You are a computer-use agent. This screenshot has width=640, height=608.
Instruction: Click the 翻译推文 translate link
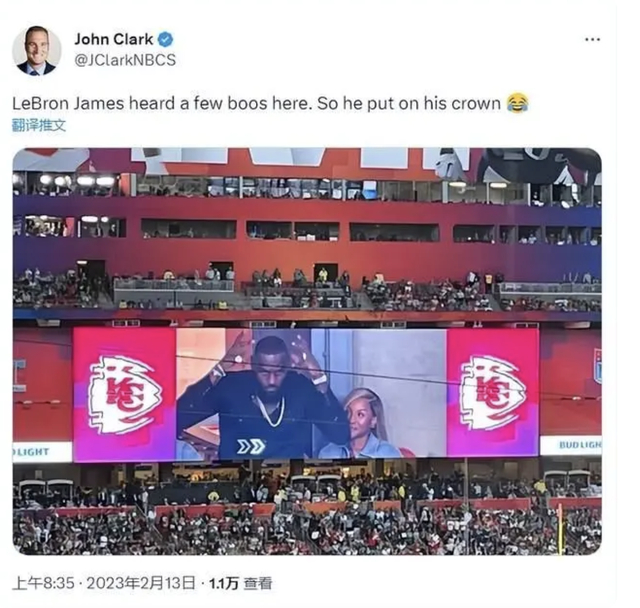coord(39,125)
